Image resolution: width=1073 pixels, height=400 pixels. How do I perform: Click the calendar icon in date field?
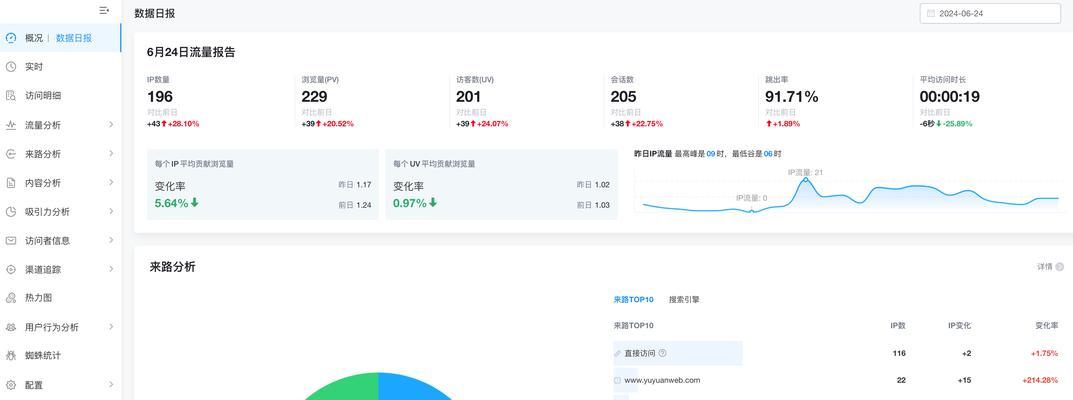[x=931, y=14]
